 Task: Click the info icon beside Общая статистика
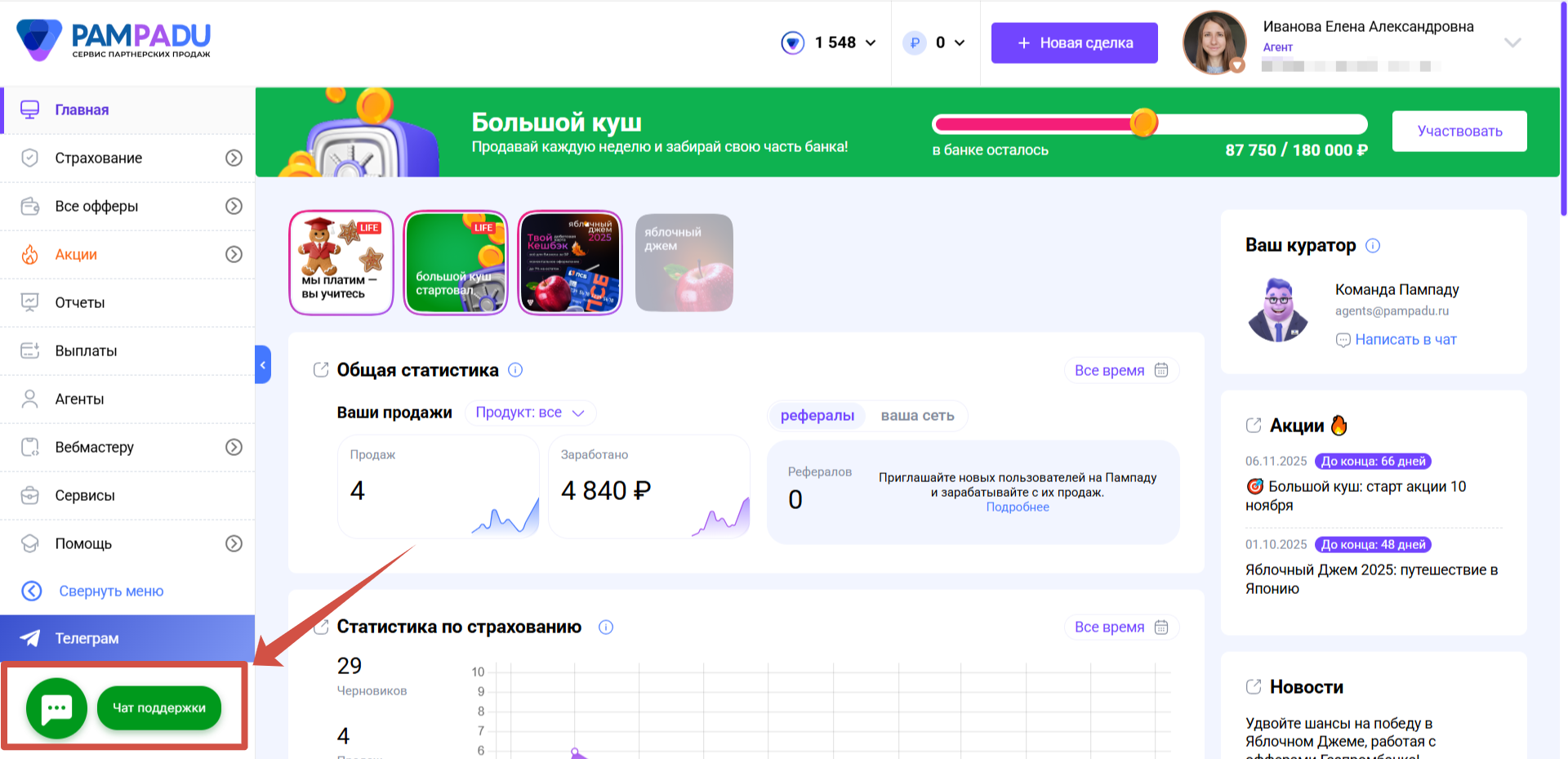pos(515,370)
